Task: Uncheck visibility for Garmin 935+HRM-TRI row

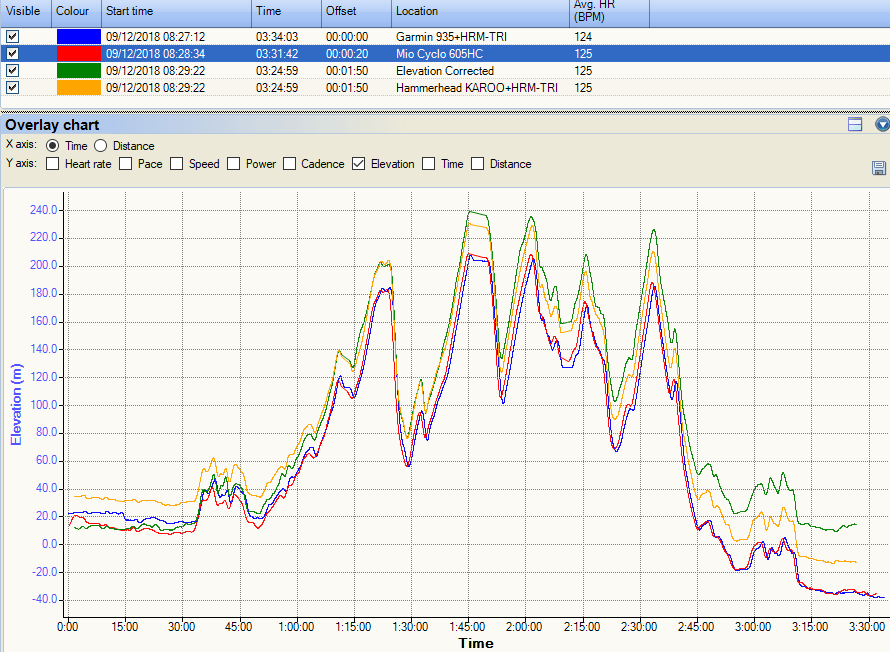Action: (12, 36)
